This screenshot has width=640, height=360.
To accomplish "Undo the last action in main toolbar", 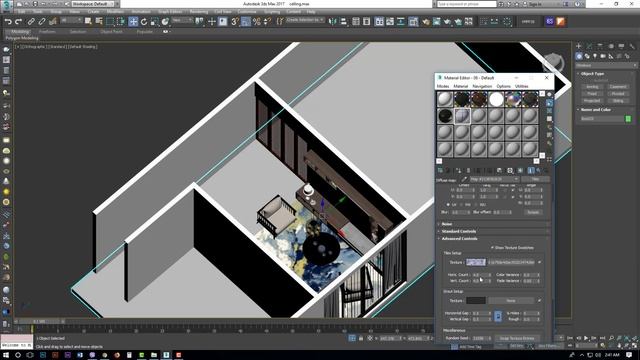I will pyautogui.click(x=8, y=22).
